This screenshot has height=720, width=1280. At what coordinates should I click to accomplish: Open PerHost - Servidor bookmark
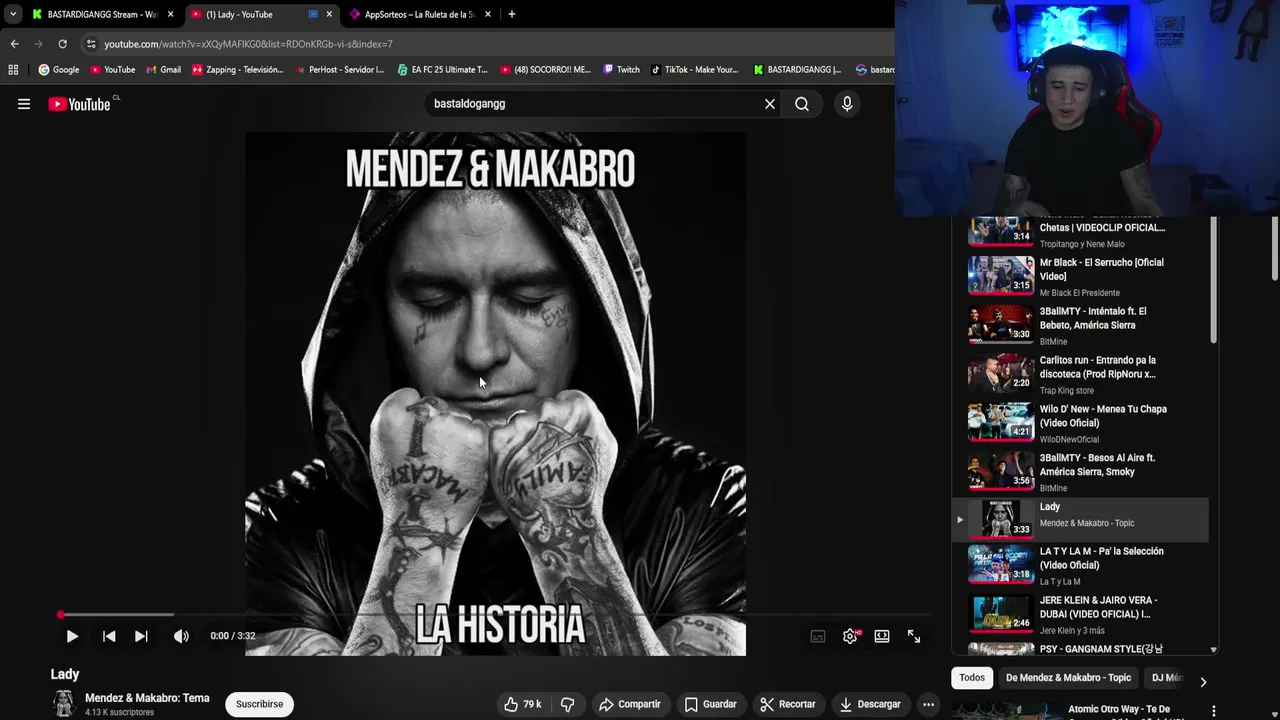339,70
